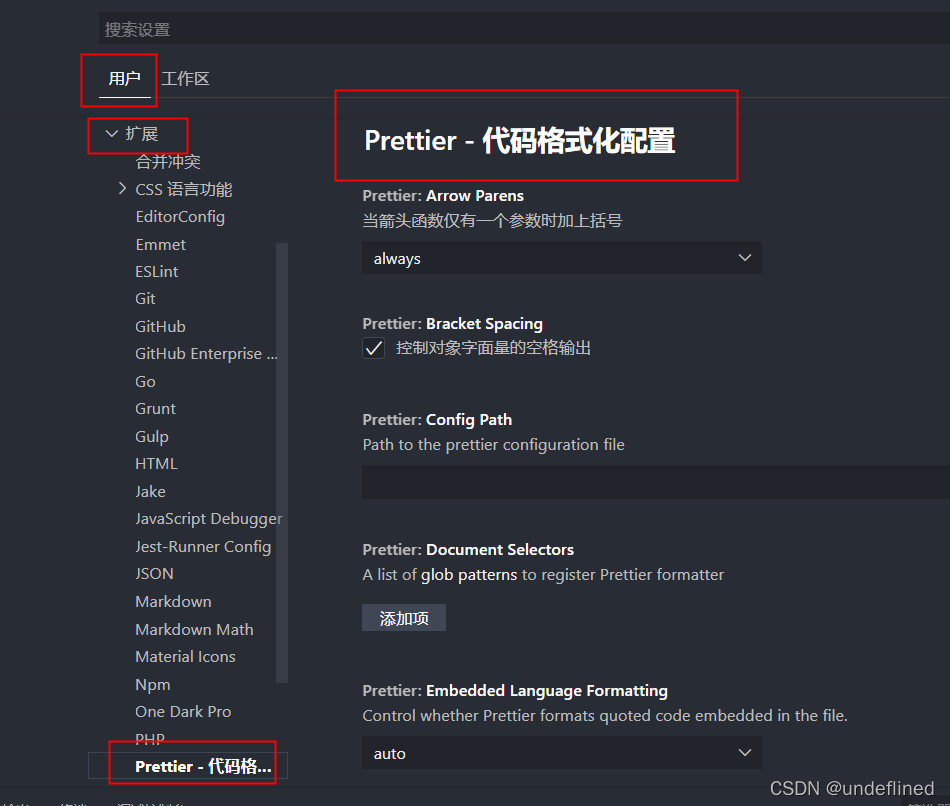Image resolution: width=950 pixels, height=806 pixels.
Task: Collapse the 扩展 section chevron
Action: [111, 133]
